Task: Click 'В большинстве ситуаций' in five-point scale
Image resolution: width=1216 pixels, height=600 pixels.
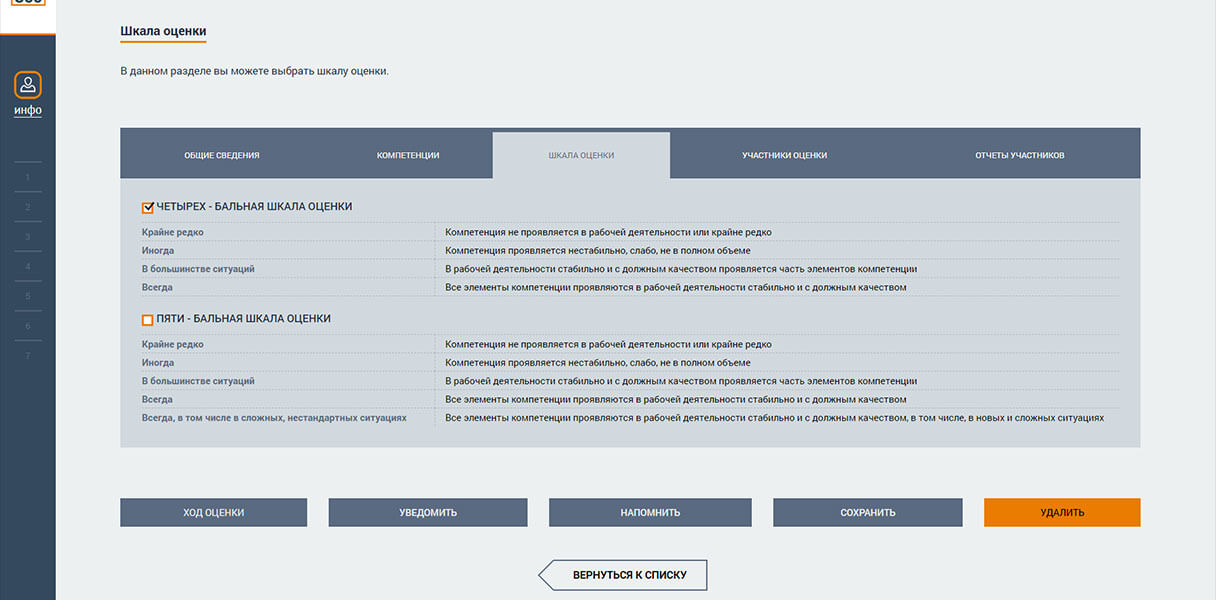Action: [198, 381]
